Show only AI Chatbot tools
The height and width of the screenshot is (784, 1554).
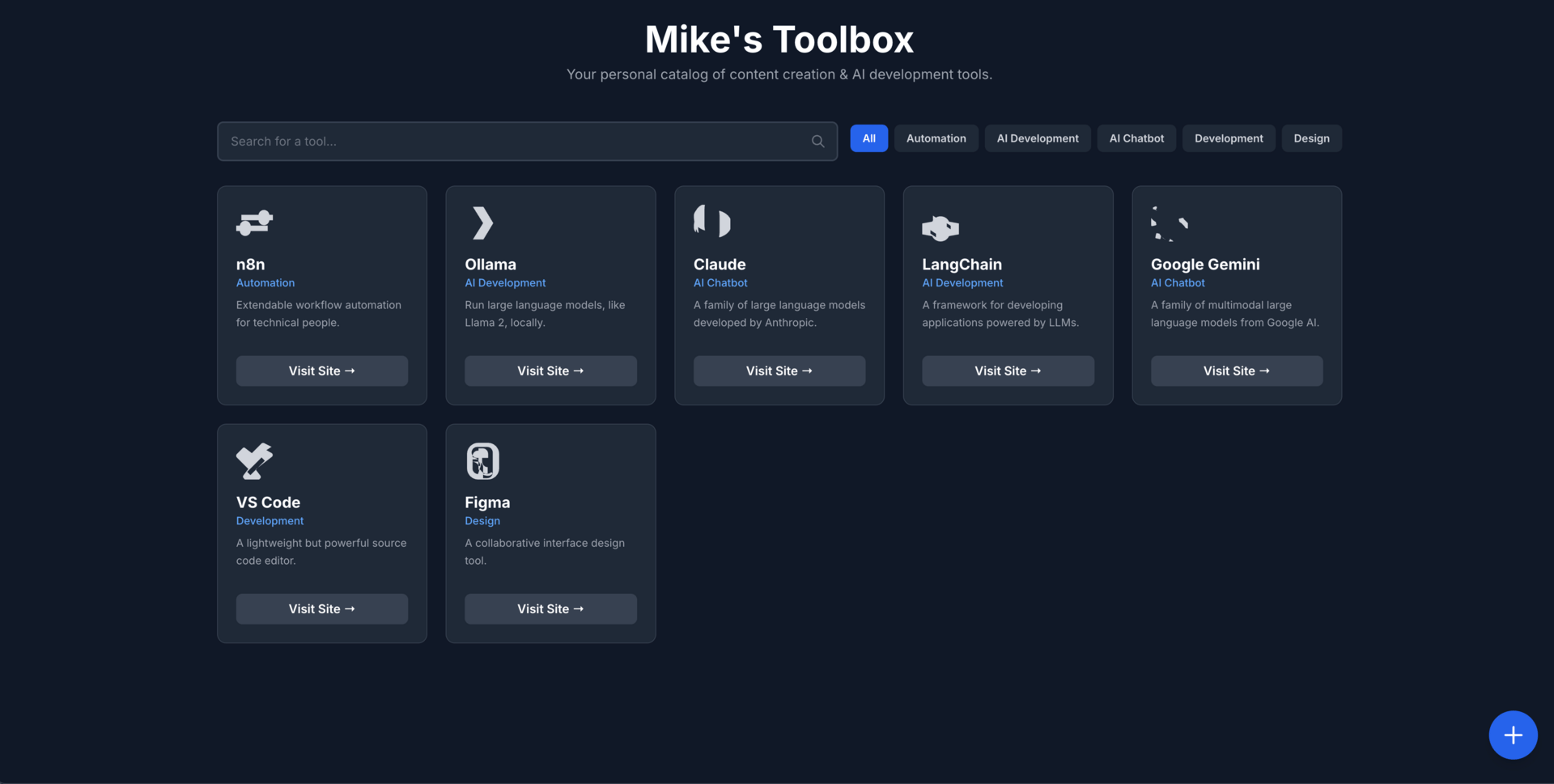click(1136, 138)
